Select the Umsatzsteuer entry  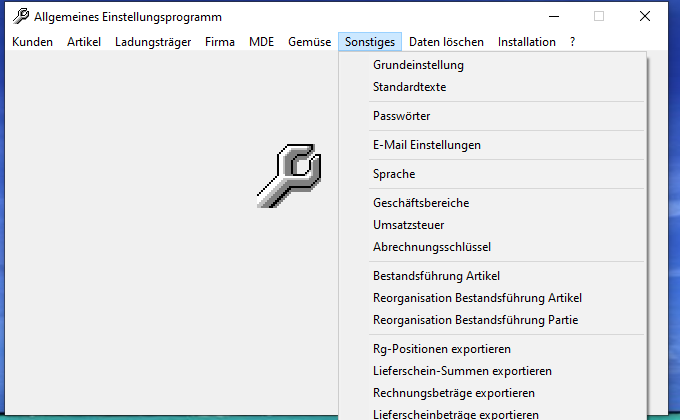click(x=493, y=226)
